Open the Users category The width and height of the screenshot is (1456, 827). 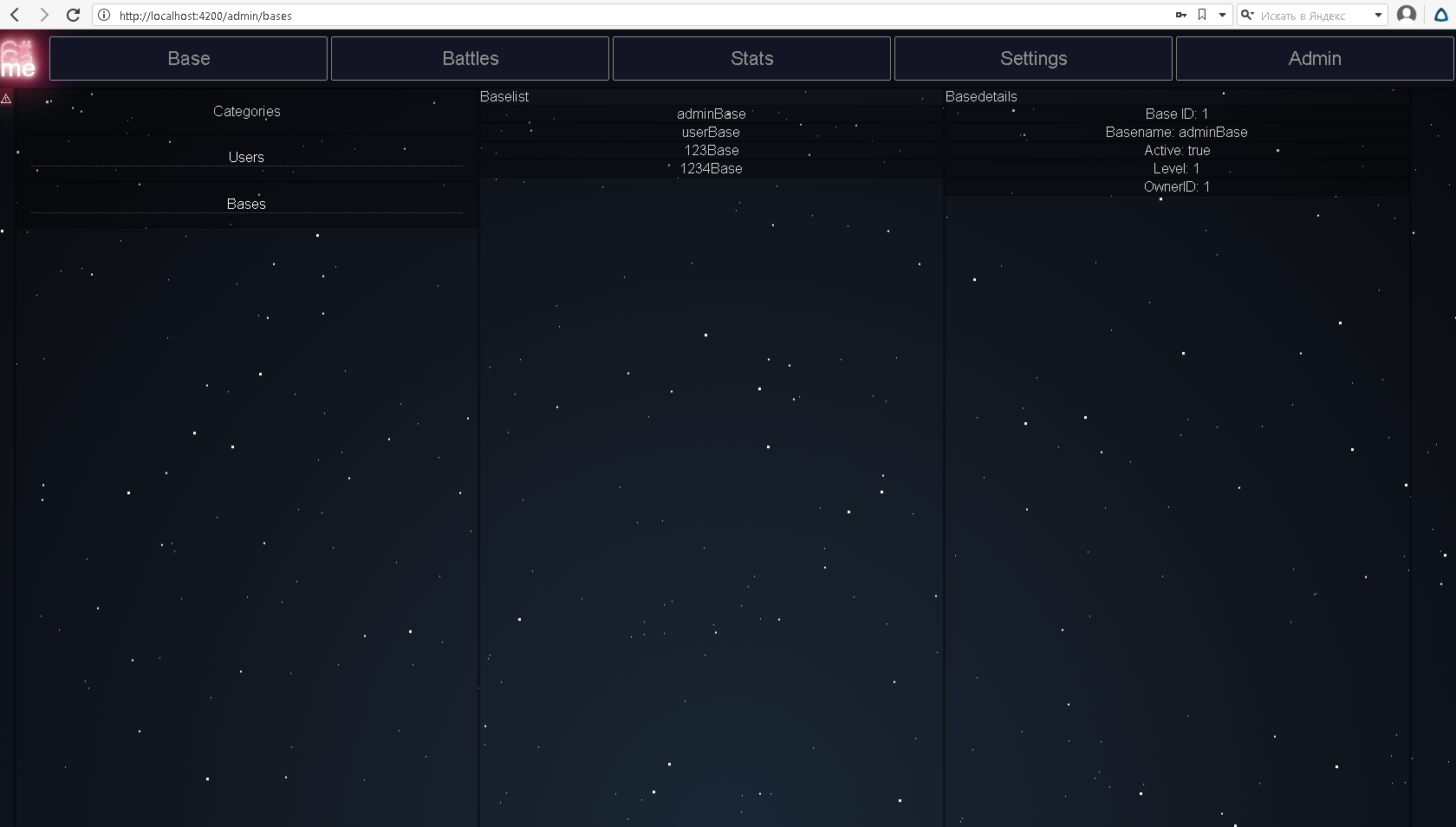coord(246,157)
